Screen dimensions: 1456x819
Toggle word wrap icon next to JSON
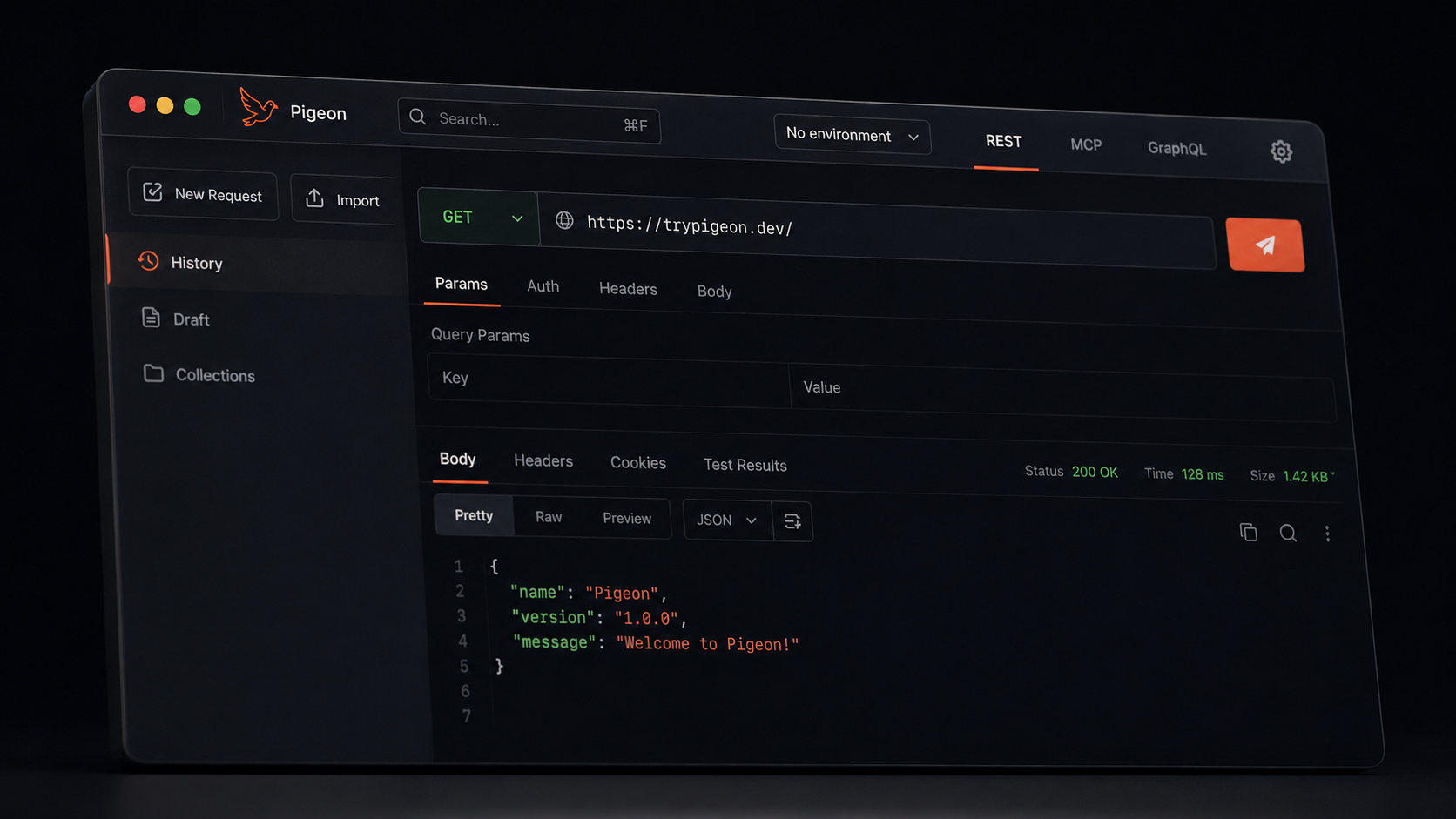[792, 521]
